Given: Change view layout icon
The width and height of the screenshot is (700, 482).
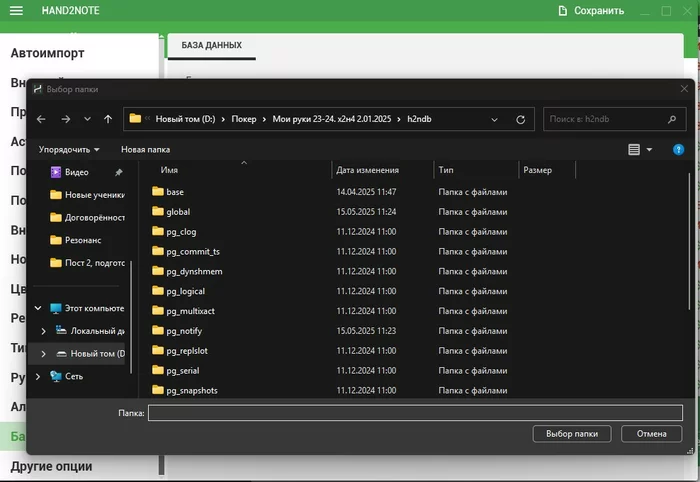Looking at the screenshot, I should (x=634, y=150).
